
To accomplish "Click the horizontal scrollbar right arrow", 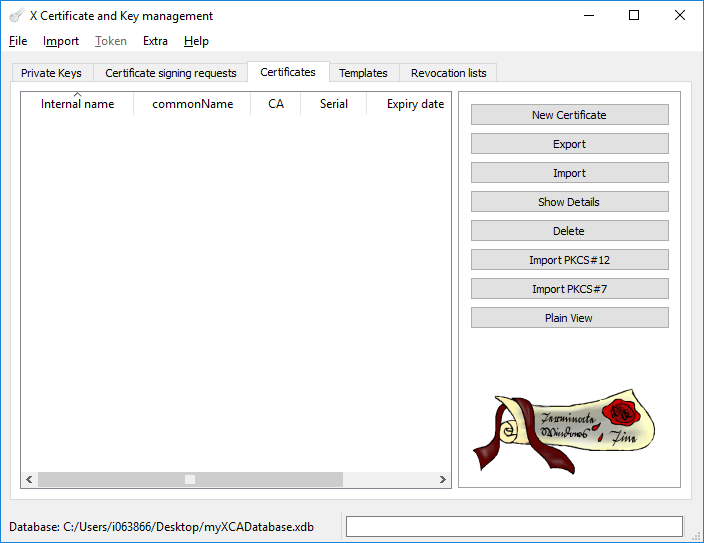I will point(443,480).
